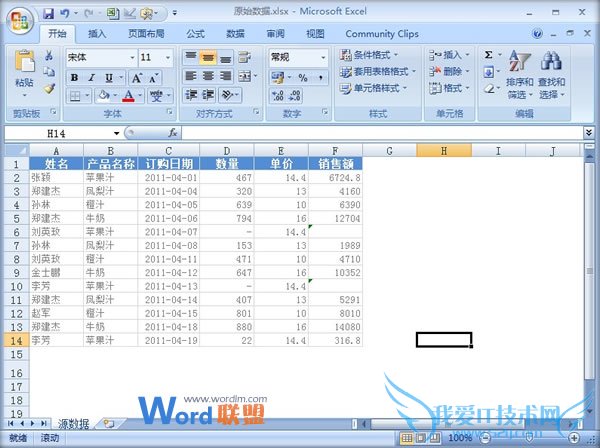The height and width of the screenshot is (448, 600).
Task: Activate the Format Painter brush
Action: click(49, 88)
